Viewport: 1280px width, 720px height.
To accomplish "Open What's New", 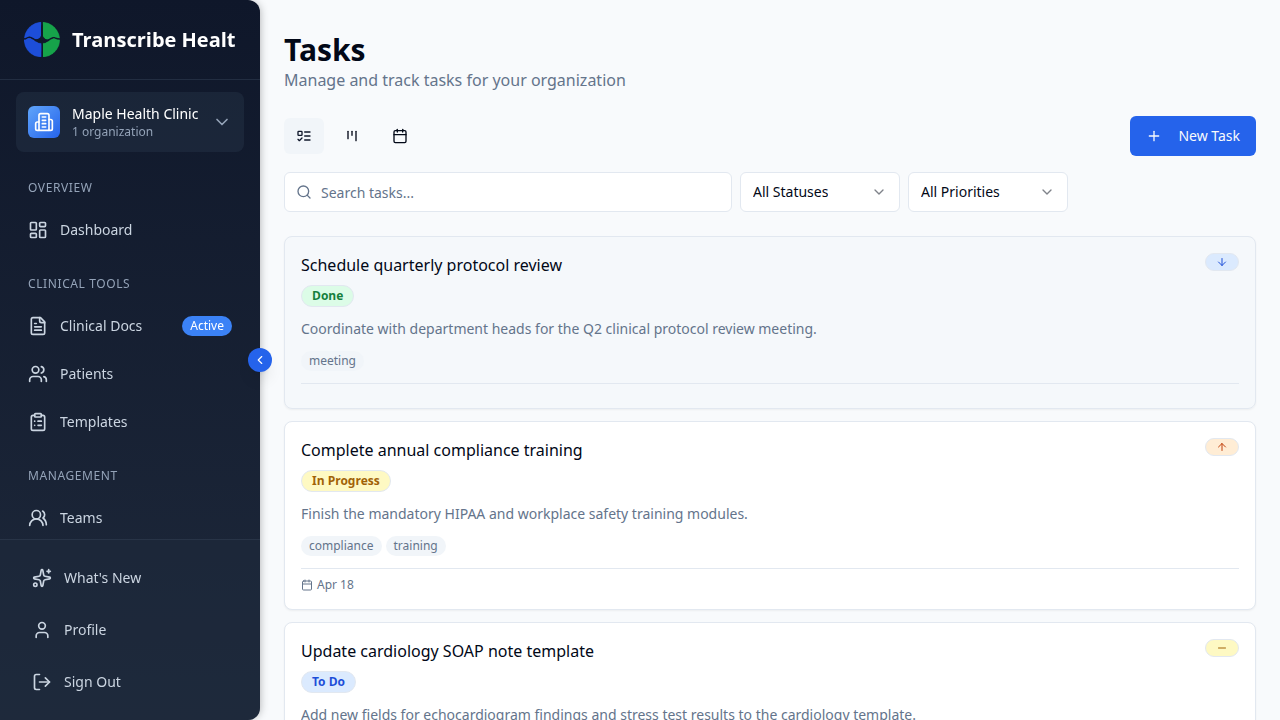I will pos(100,577).
